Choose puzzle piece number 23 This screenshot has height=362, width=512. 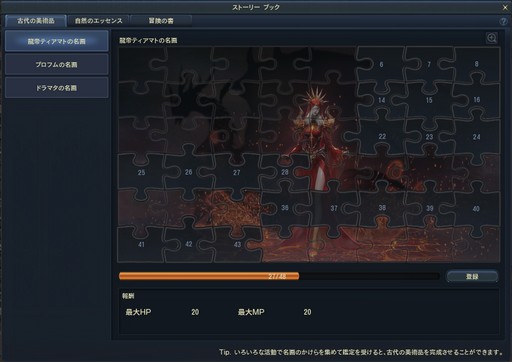(x=429, y=137)
